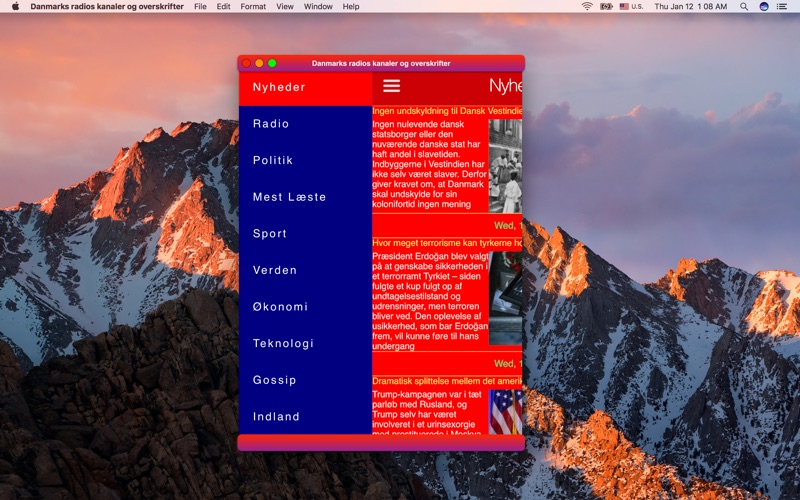Click the 'Wed' date under the Erdoğan article
800x500 pixels.
[x=508, y=364]
